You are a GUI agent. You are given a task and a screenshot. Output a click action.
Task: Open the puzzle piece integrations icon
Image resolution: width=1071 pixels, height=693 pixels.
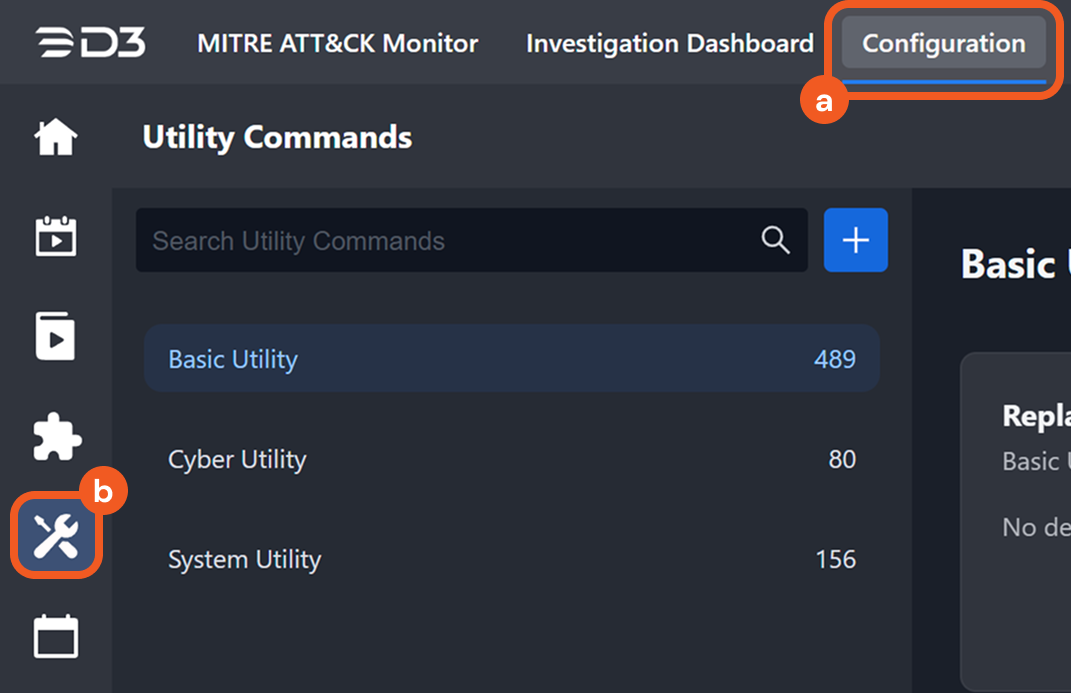[x=56, y=437]
